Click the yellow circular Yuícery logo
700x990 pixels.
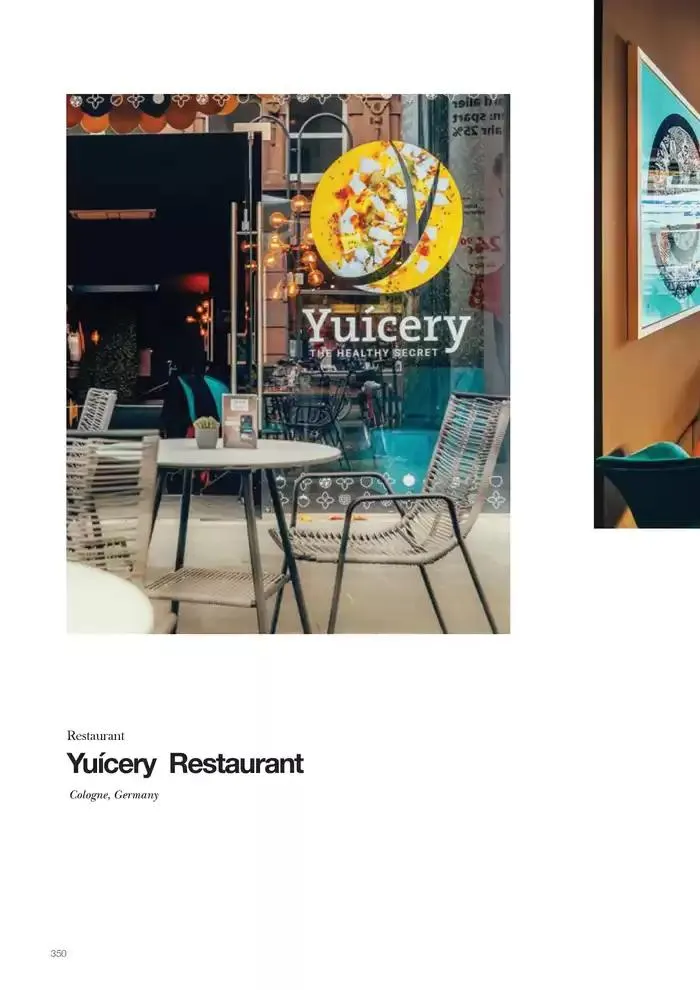point(386,216)
